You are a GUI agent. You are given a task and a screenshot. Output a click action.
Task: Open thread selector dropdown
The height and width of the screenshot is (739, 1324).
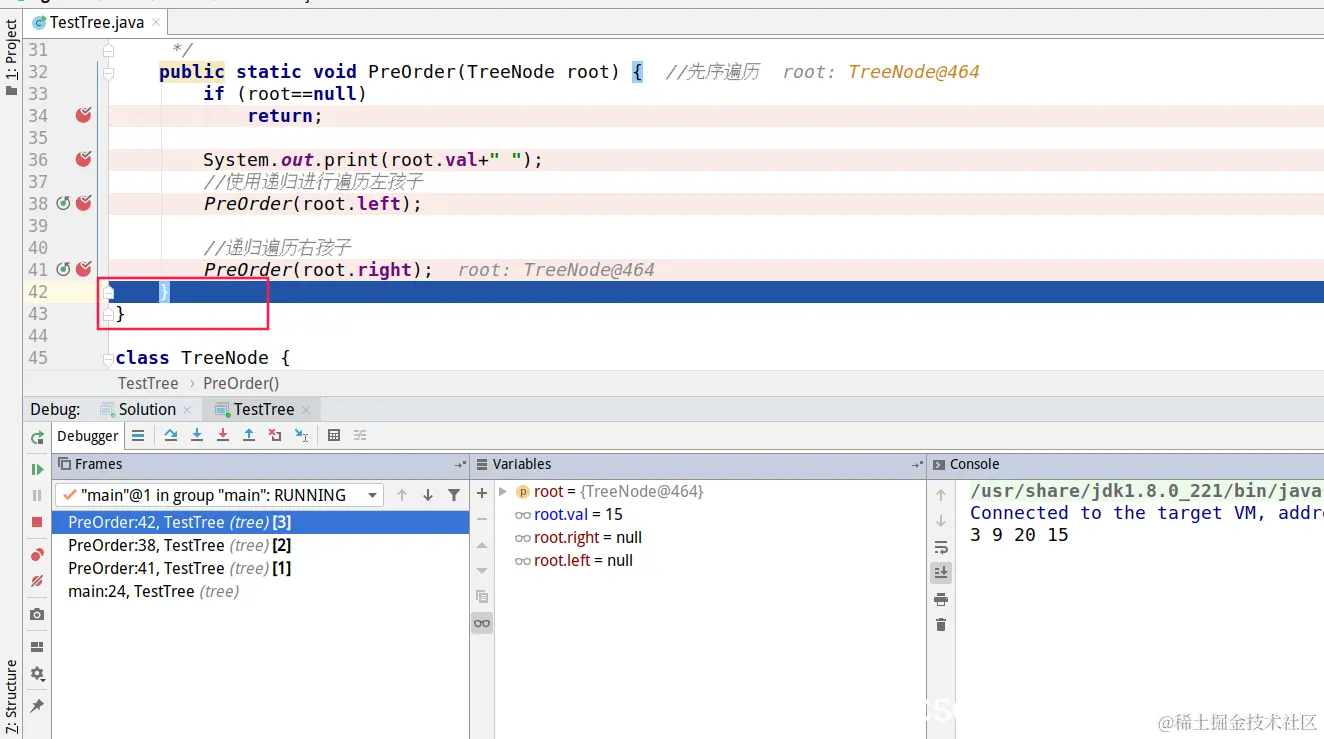[x=220, y=495]
